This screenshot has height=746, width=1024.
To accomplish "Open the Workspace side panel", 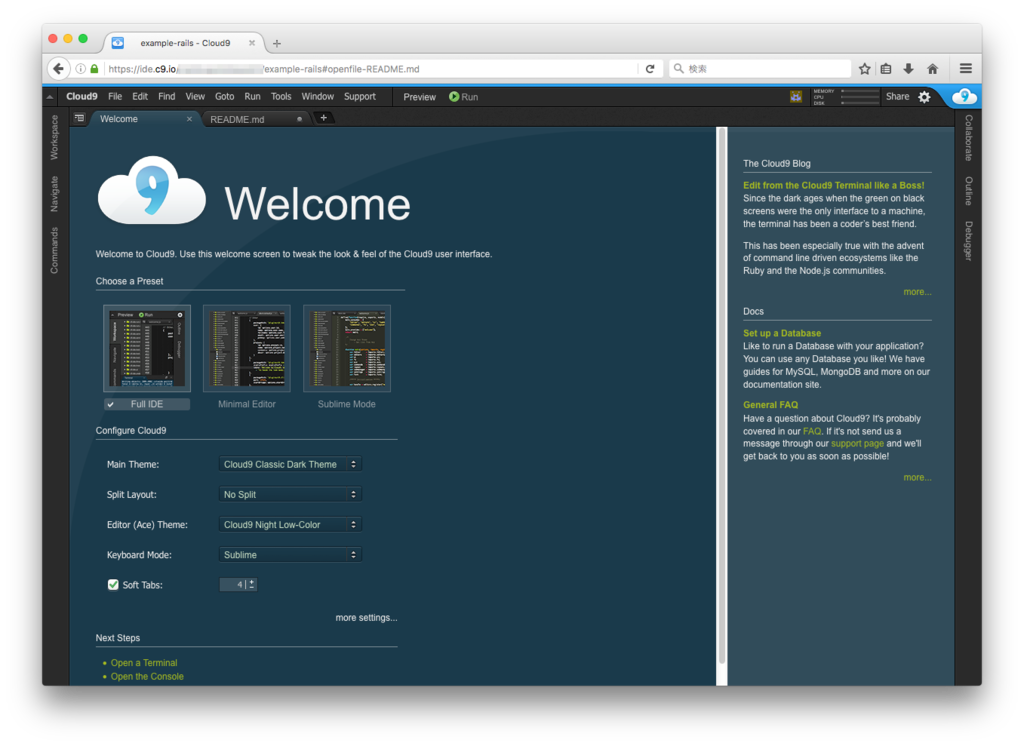I will point(54,137).
